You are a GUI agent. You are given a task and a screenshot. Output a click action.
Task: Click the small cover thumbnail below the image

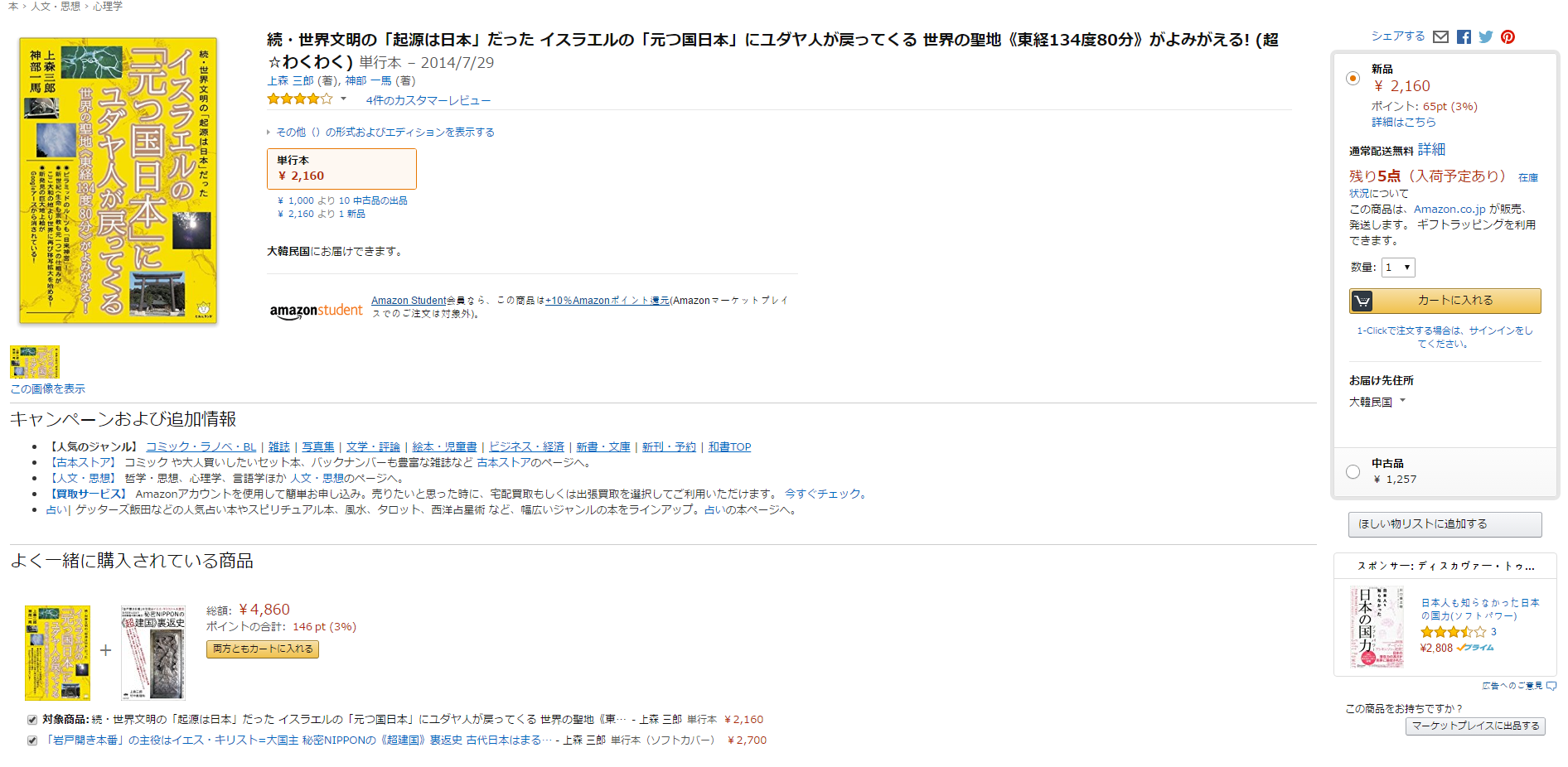[35, 362]
